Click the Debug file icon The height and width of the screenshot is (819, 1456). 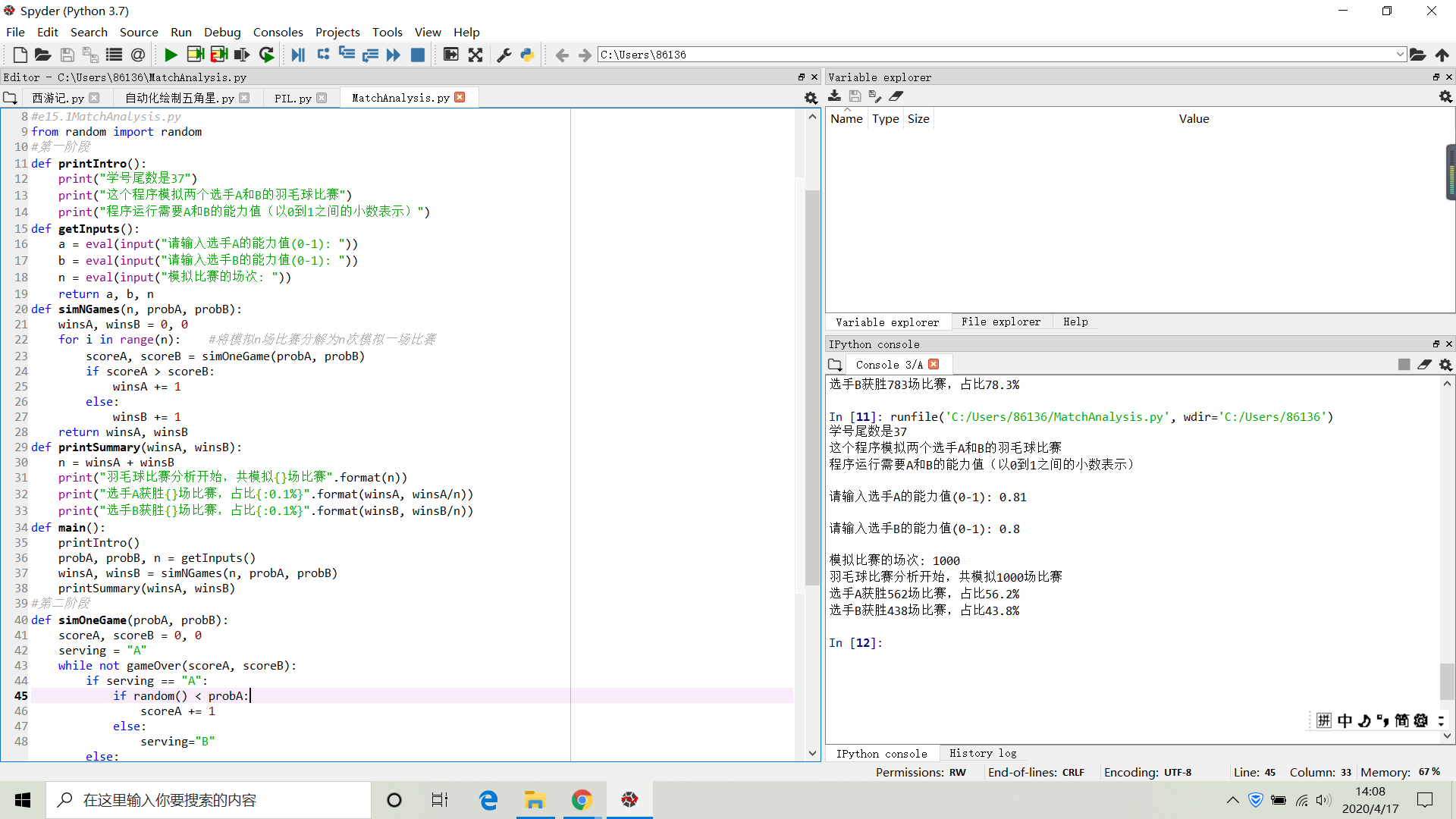coord(298,55)
